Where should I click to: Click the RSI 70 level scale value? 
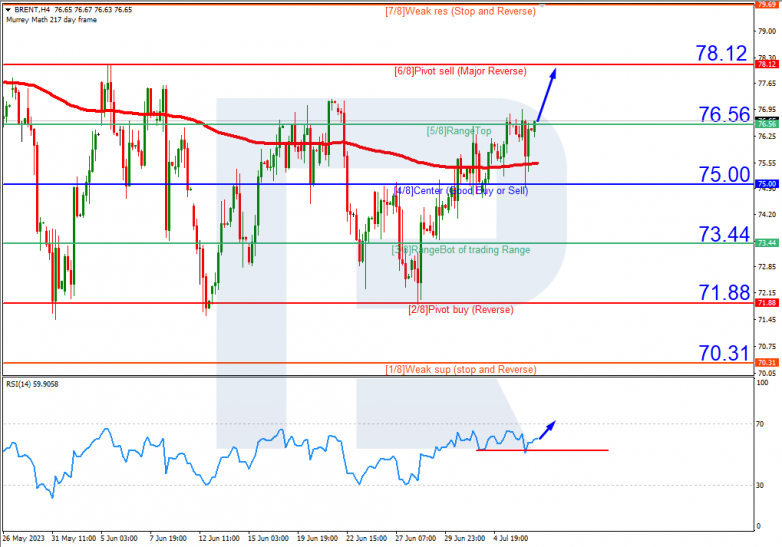760,424
